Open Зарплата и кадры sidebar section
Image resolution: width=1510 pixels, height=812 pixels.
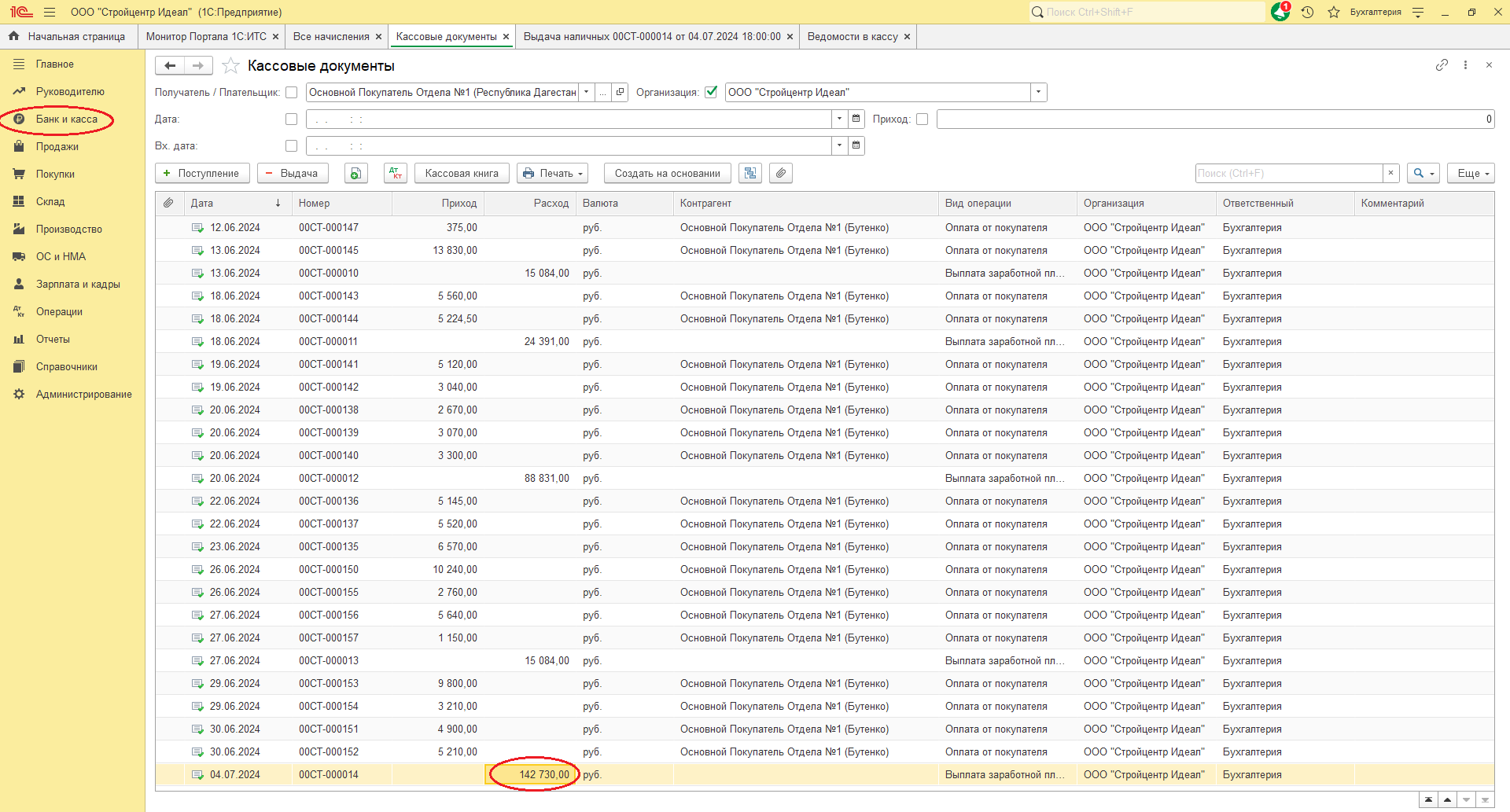(78, 285)
